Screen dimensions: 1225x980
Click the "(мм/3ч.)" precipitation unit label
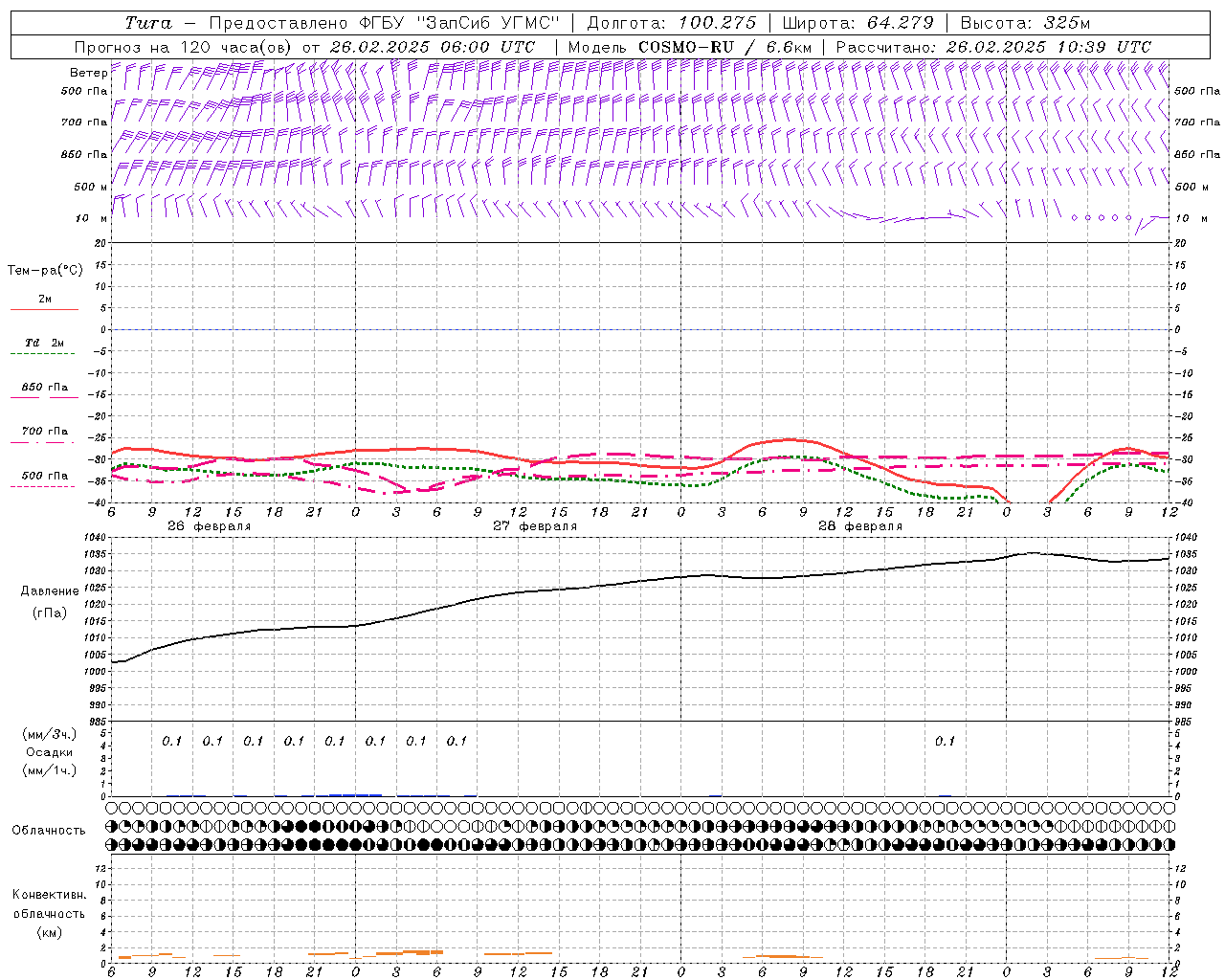click(50, 734)
